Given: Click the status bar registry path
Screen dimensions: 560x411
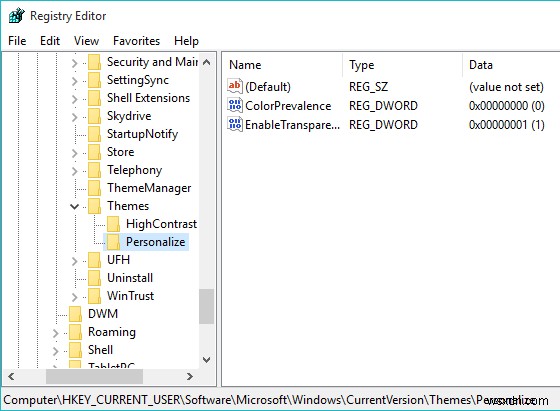Looking at the screenshot, I should 270,400.
